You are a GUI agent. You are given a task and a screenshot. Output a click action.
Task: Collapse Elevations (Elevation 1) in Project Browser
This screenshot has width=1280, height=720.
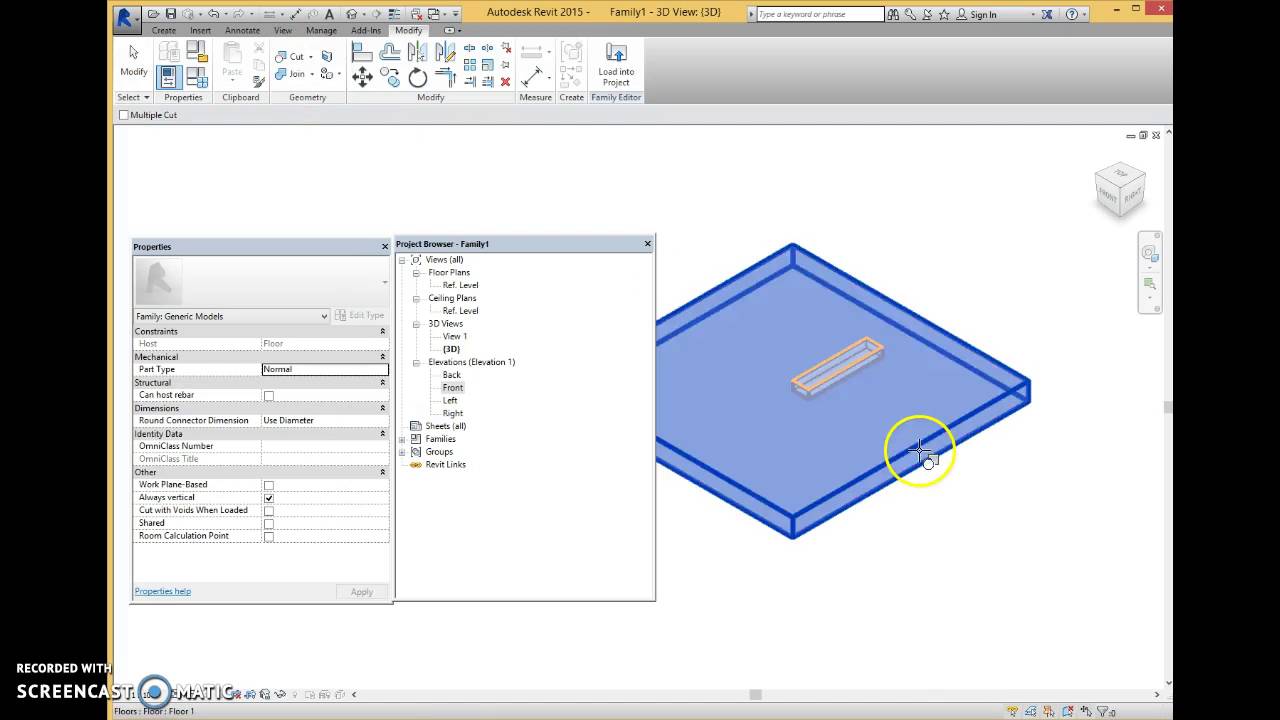(x=416, y=362)
